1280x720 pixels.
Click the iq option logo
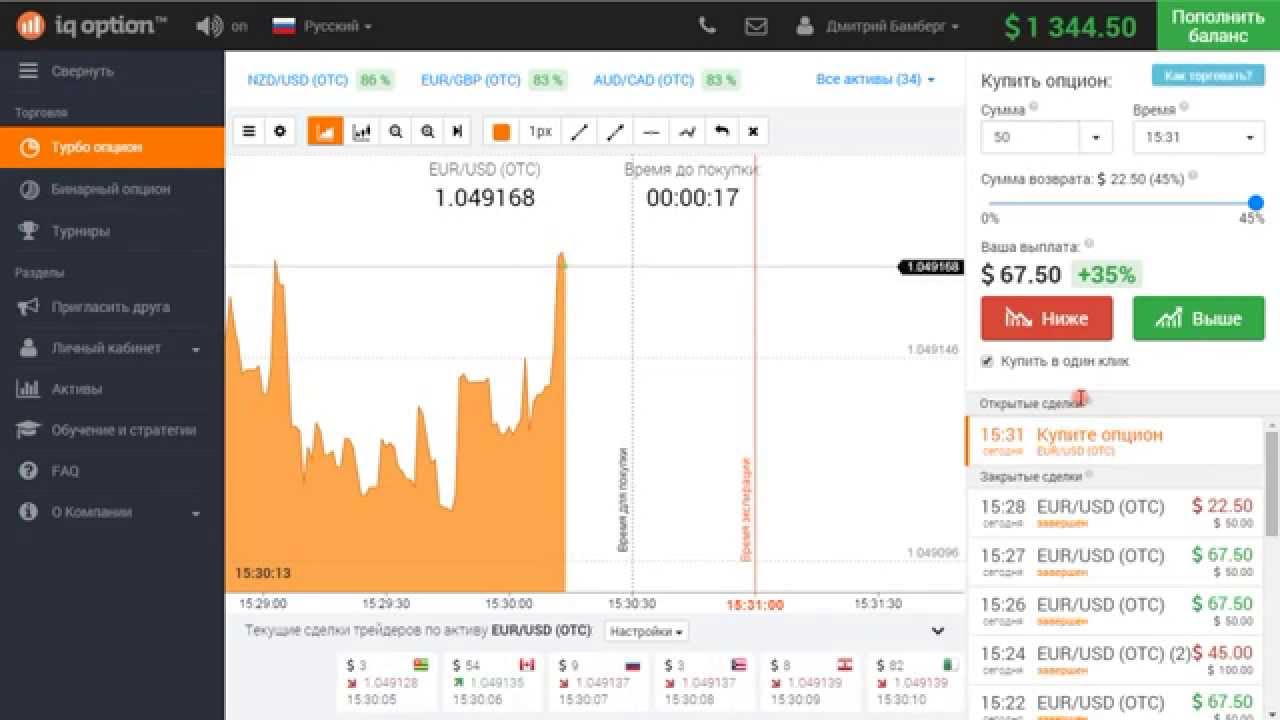(x=91, y=26)
